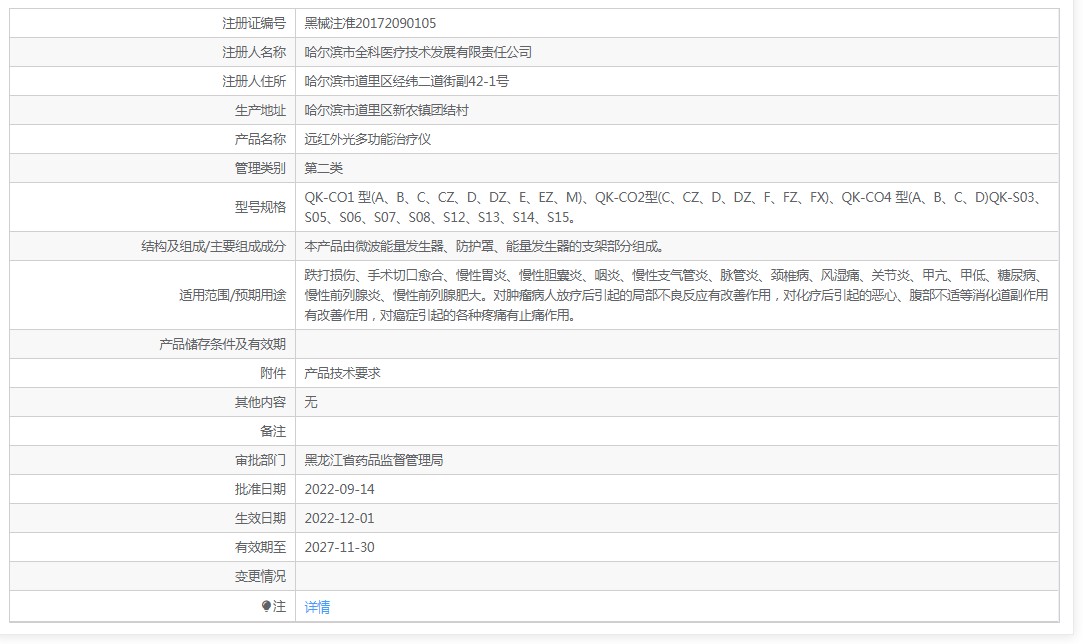The width and height of the screenshot is (1083, 644).
Task: Click the 产品储存条件及有效期 label
Action: (x=222, y=344)
